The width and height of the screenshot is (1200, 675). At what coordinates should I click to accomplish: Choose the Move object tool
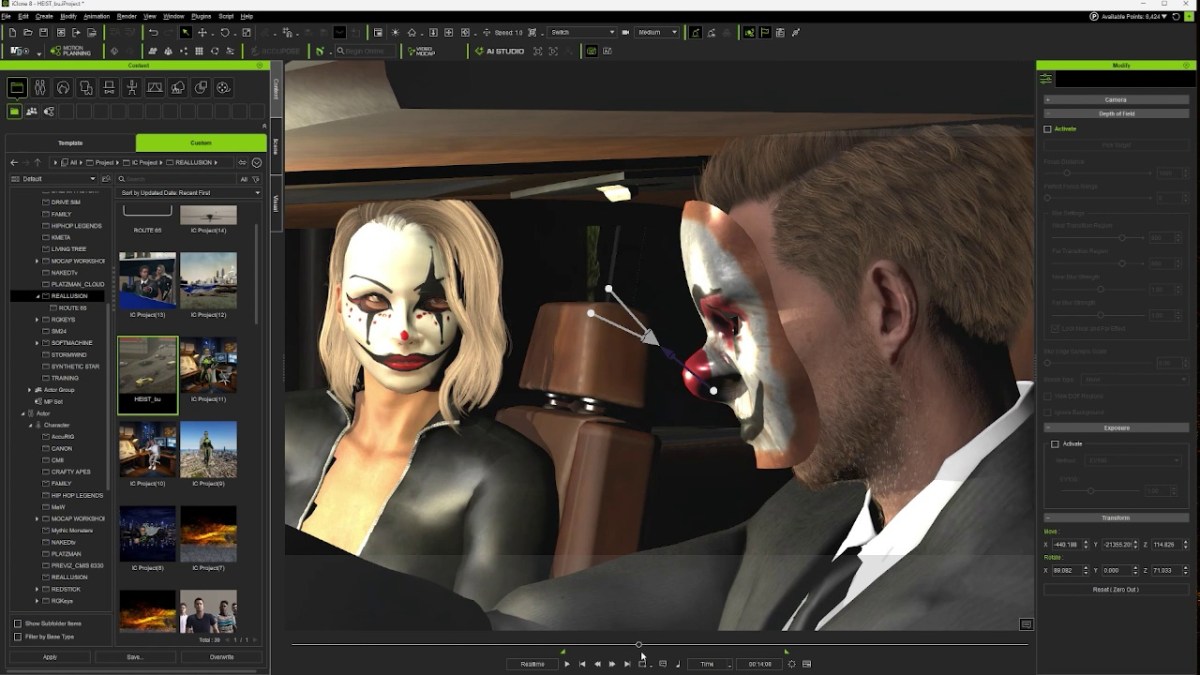click(202, 32)
